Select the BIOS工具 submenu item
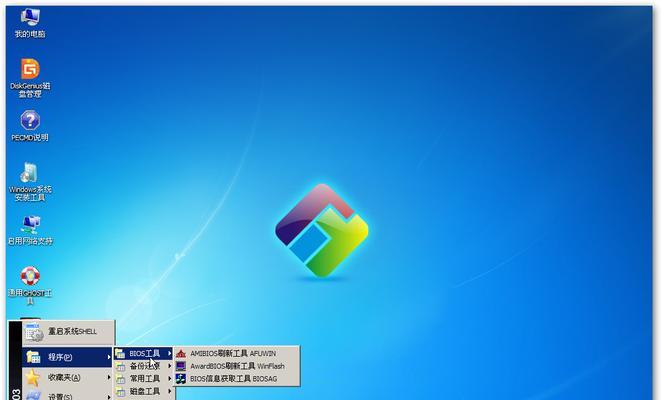Screen dimensions: 662x400 [144, 353]
